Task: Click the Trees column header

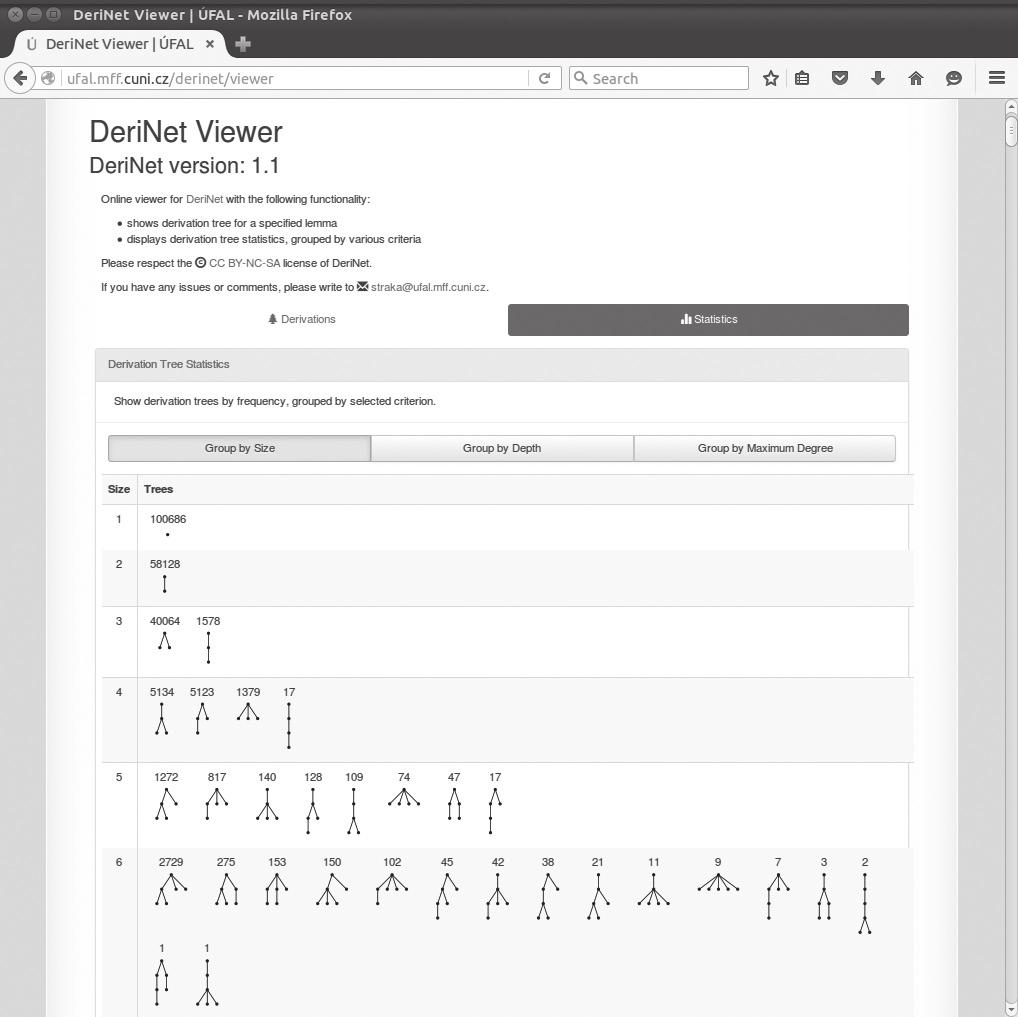Action: (x=158, y=490)
